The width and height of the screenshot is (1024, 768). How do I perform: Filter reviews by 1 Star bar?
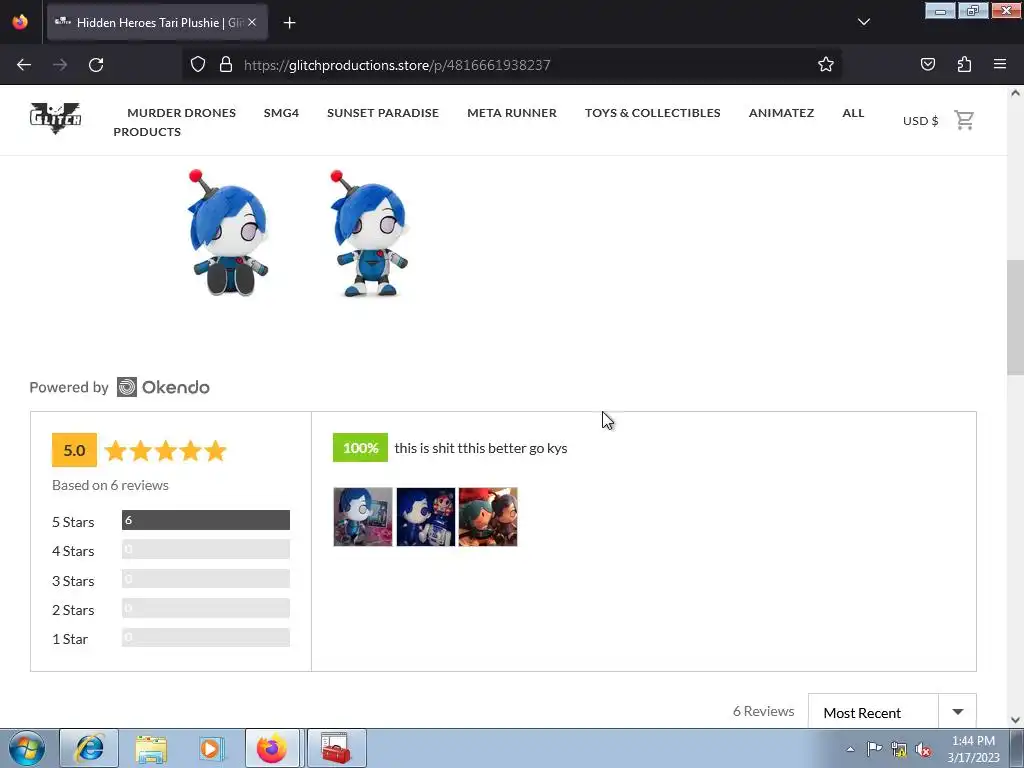(x=206, y=638)
